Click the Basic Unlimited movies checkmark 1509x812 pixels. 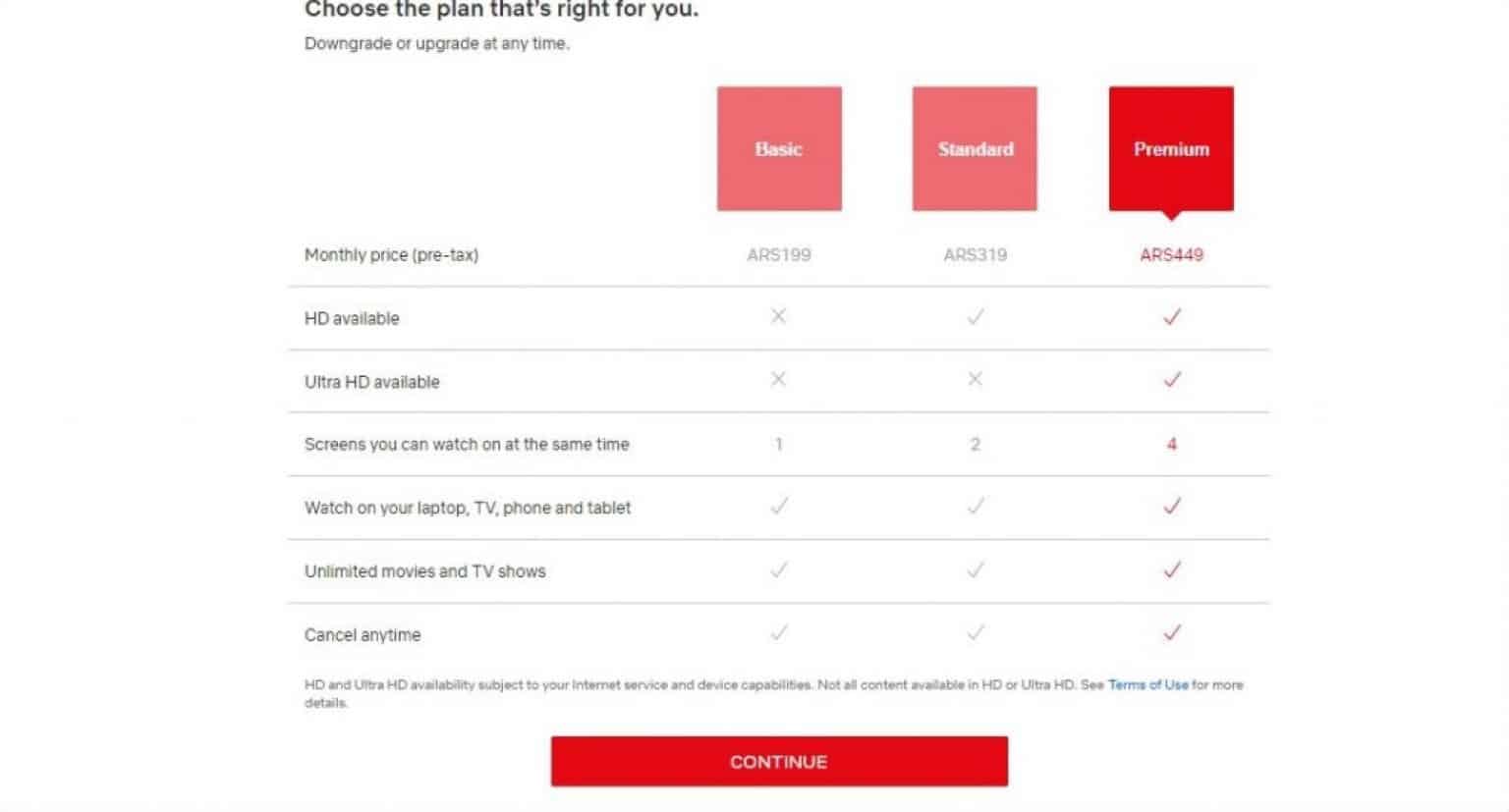tap(779, 569)
